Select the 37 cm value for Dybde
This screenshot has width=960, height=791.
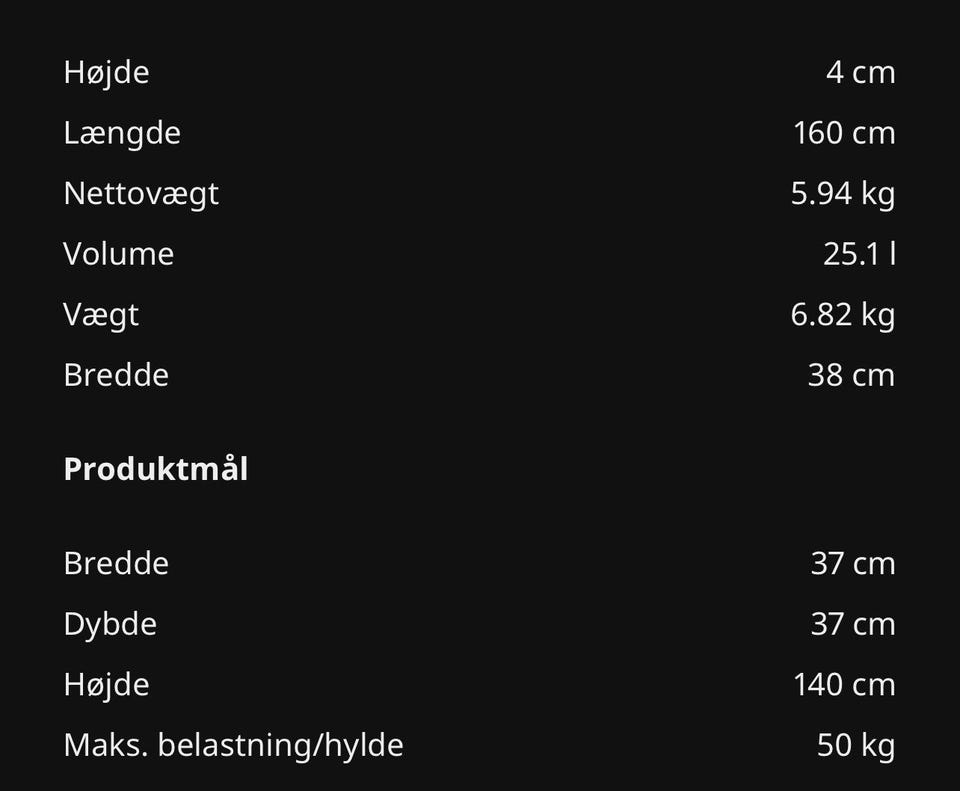point(853,624)
